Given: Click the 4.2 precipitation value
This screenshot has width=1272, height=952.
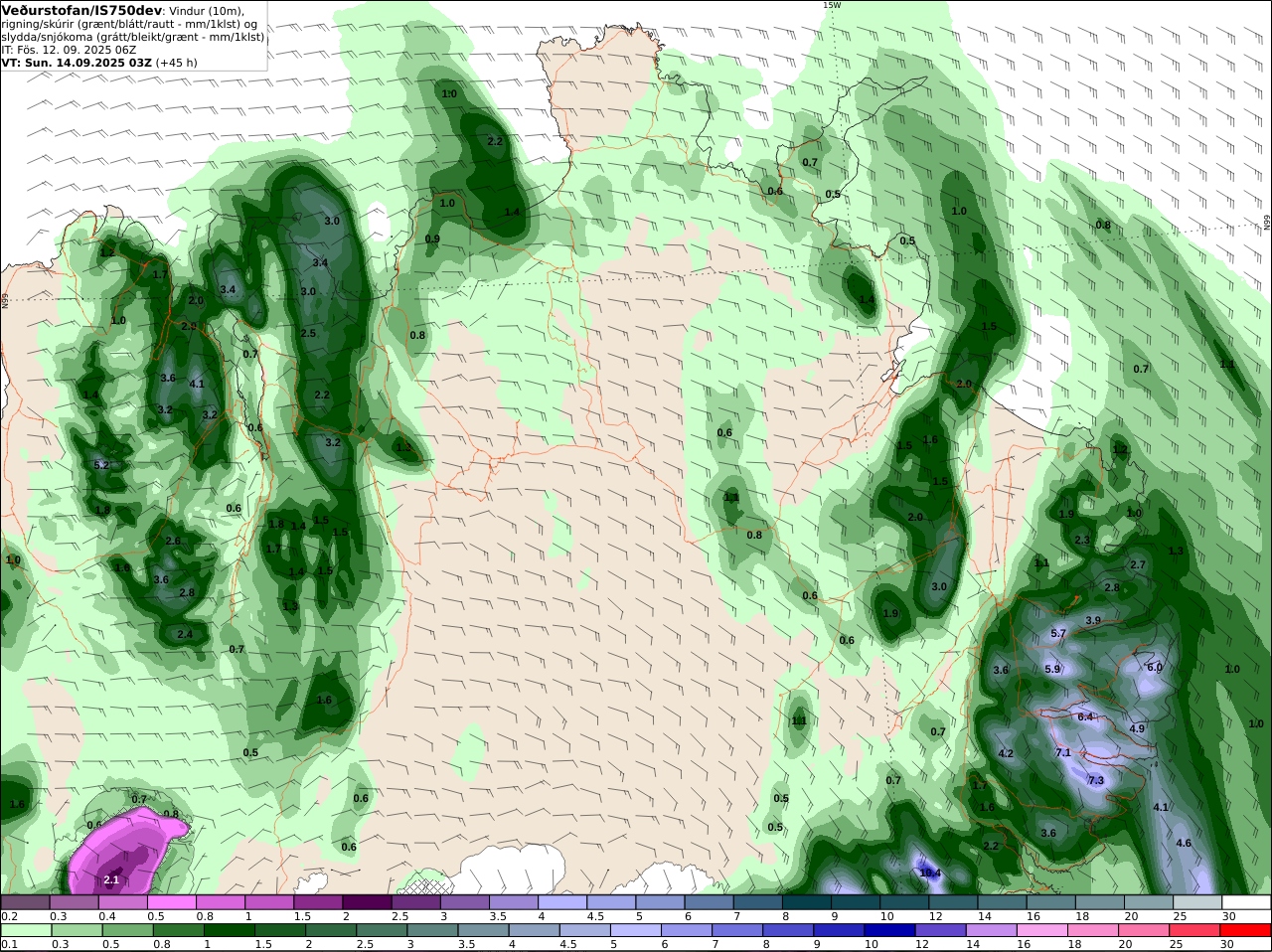Looking at the screenshot, I should point(1006,753).
